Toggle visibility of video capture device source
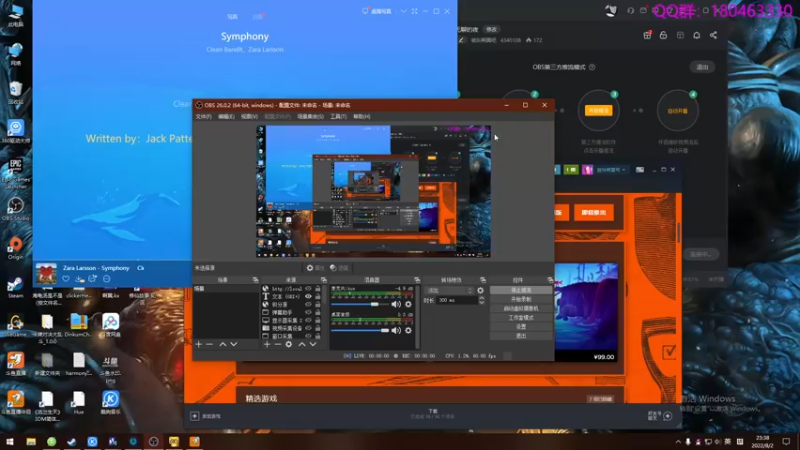This screenshot has width=800, height=450. click(308, 328)
